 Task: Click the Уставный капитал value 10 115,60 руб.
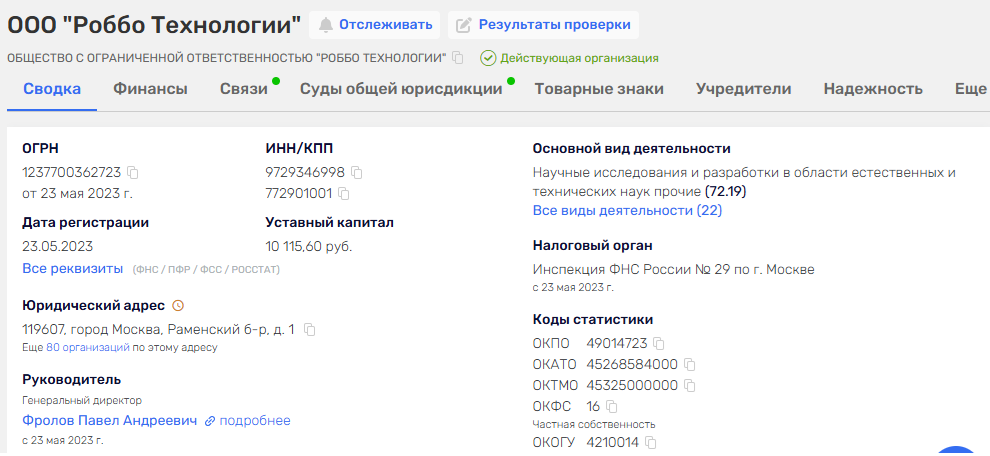(309, 246)
